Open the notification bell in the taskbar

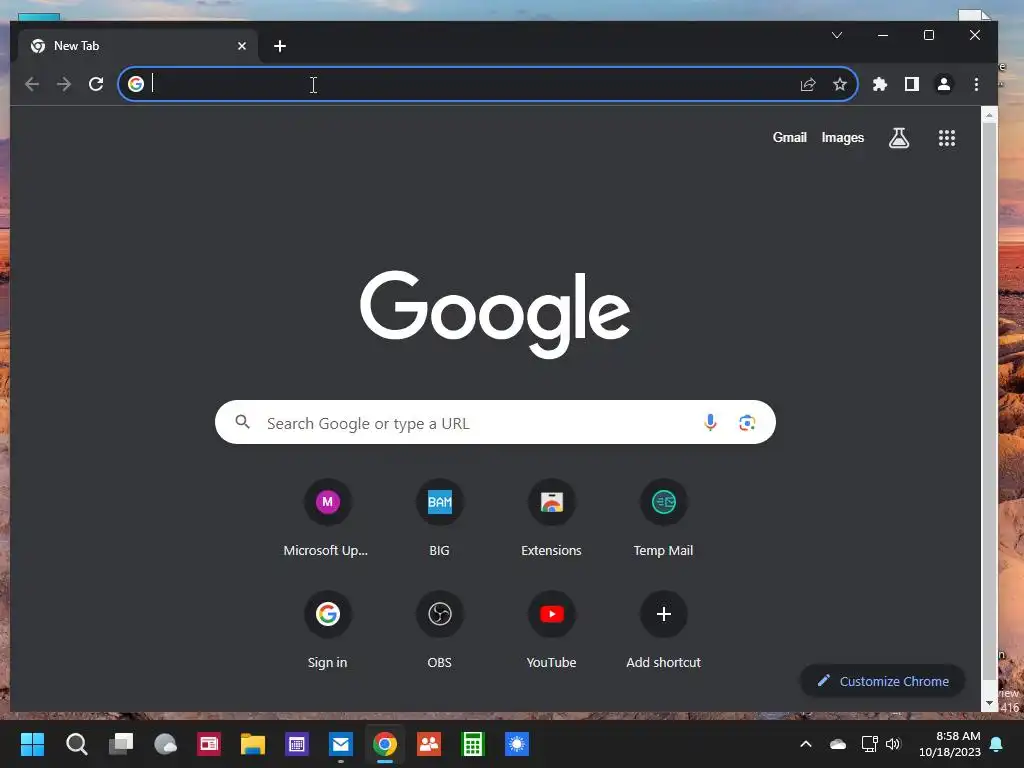997,744
